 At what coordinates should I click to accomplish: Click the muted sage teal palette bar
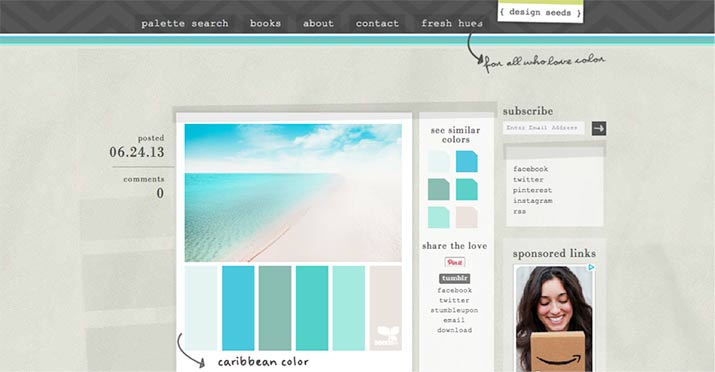(x=275, y=308)
